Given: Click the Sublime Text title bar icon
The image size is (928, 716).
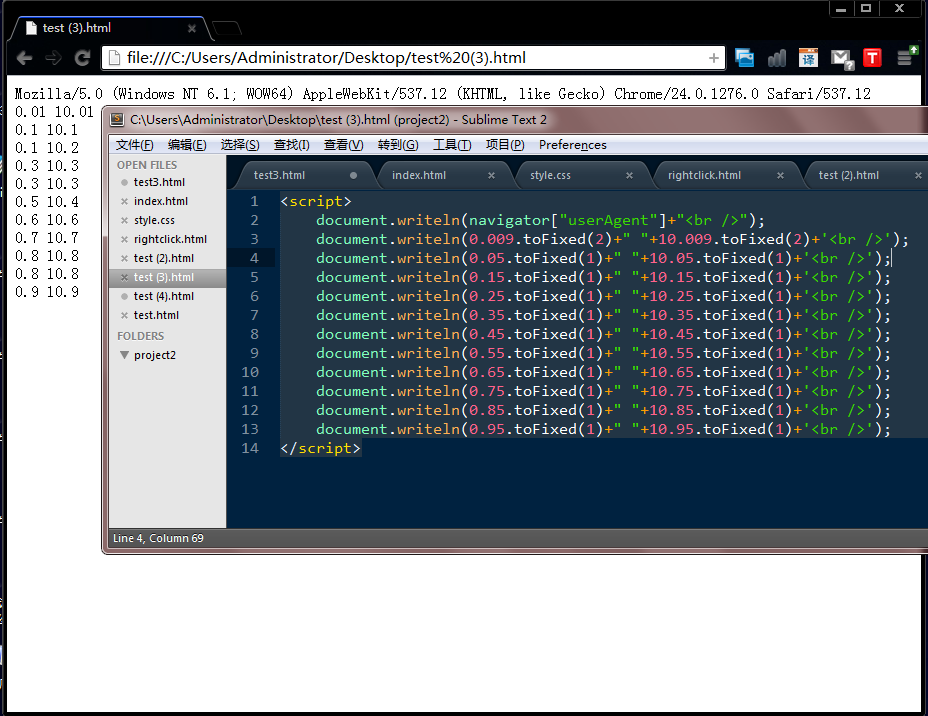Looking at the screenshot, I should [117, 120].
